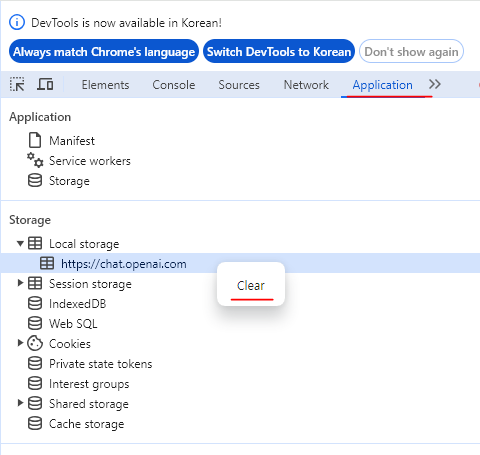The height and width of the screenshot is (455, 480).
Task: Select https://chat.openai.com local storage entry
Action: pos(240,264)
